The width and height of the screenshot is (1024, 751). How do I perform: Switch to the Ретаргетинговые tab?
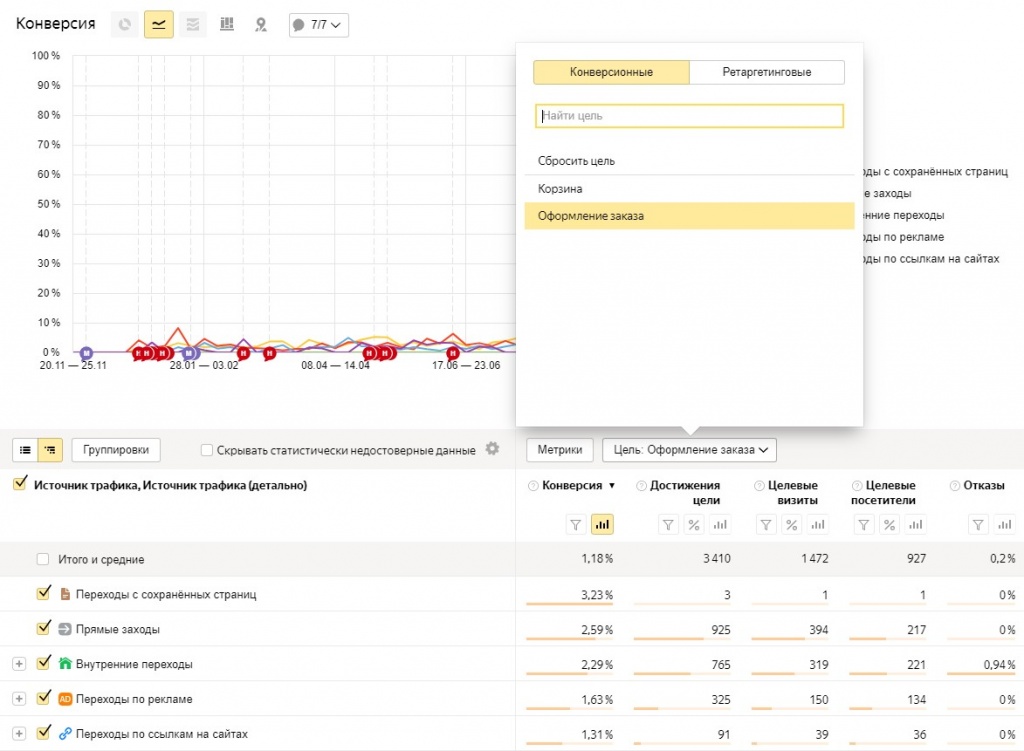766,73
